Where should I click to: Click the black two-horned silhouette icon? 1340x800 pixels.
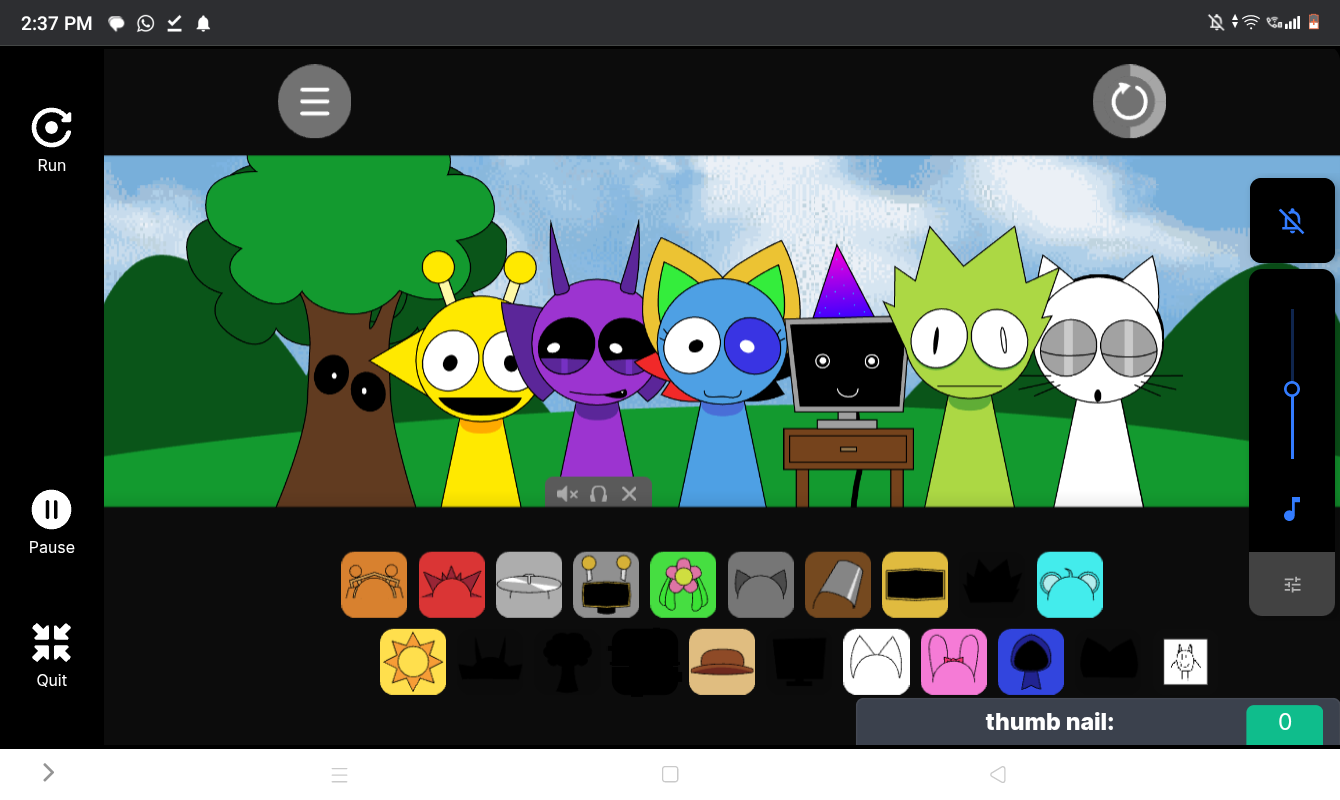(x=490, y=662)
